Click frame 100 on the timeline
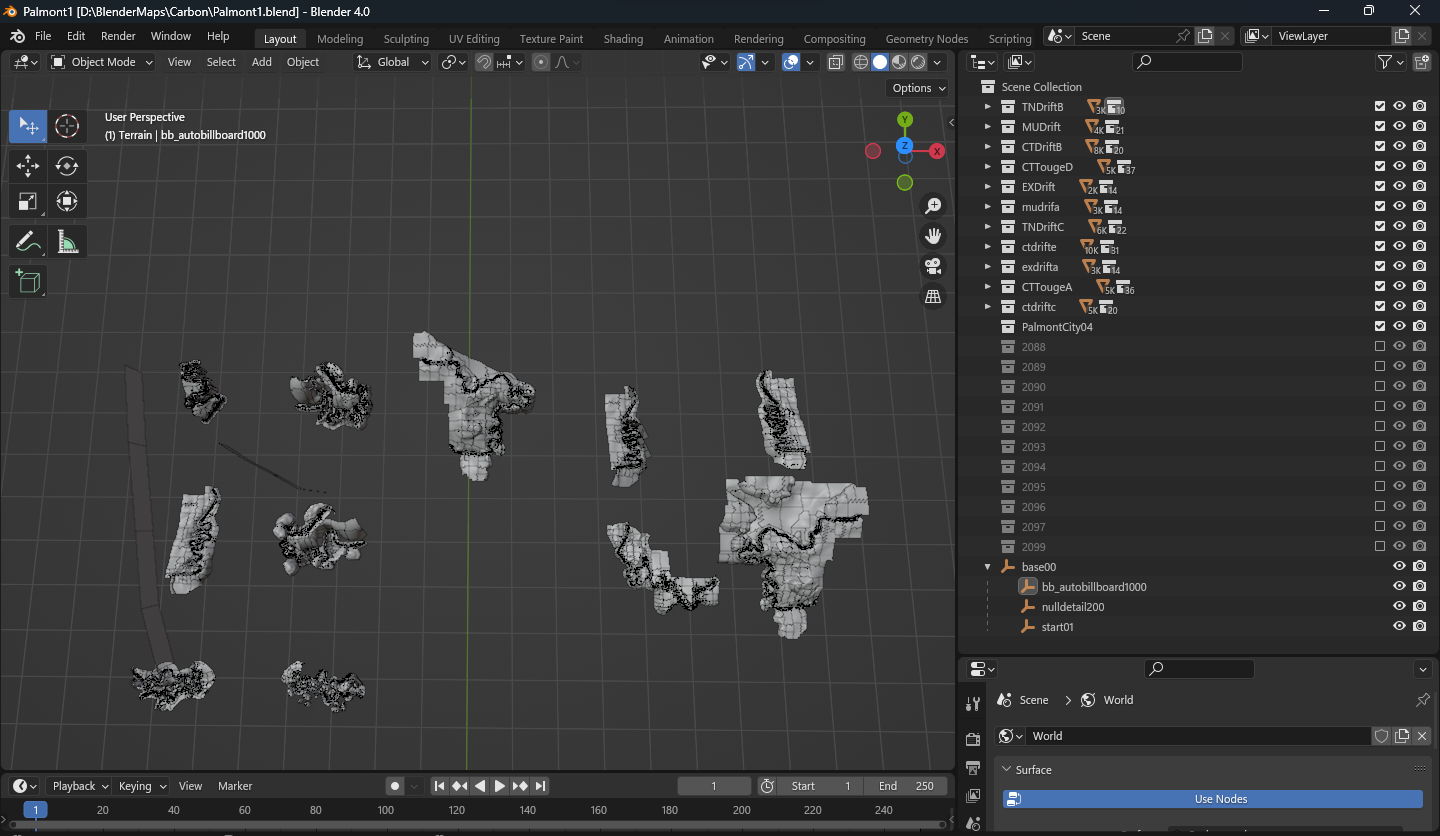The image size is (1440, 836). [x=386, y=810]
